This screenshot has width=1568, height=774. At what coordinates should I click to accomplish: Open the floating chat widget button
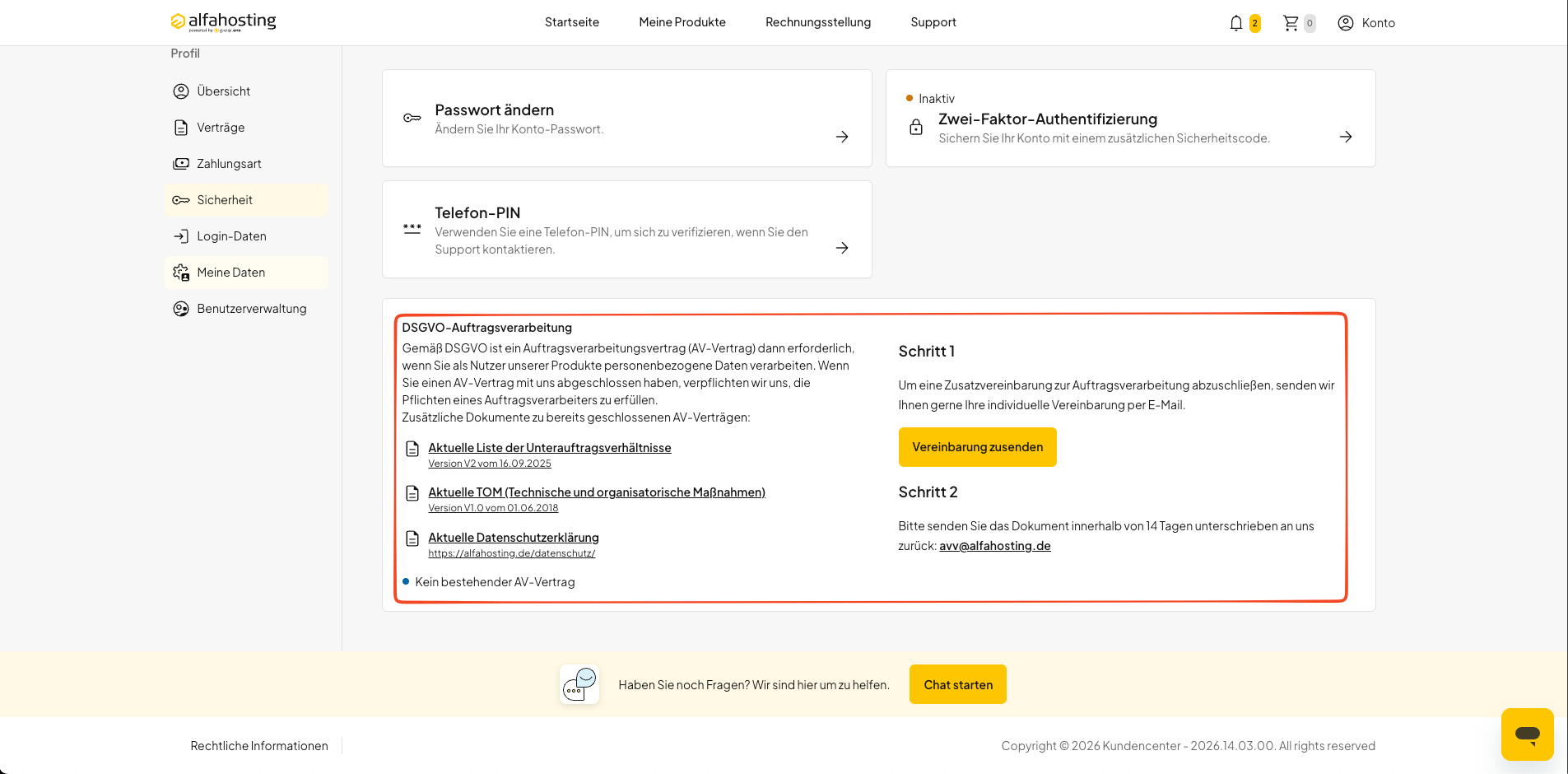(1528, 734)
